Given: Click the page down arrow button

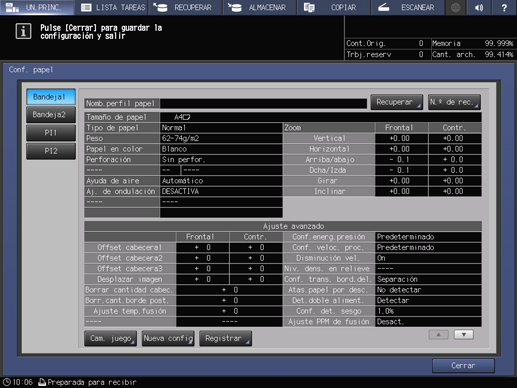Looking at the screenshot, I should coord(464,335).
